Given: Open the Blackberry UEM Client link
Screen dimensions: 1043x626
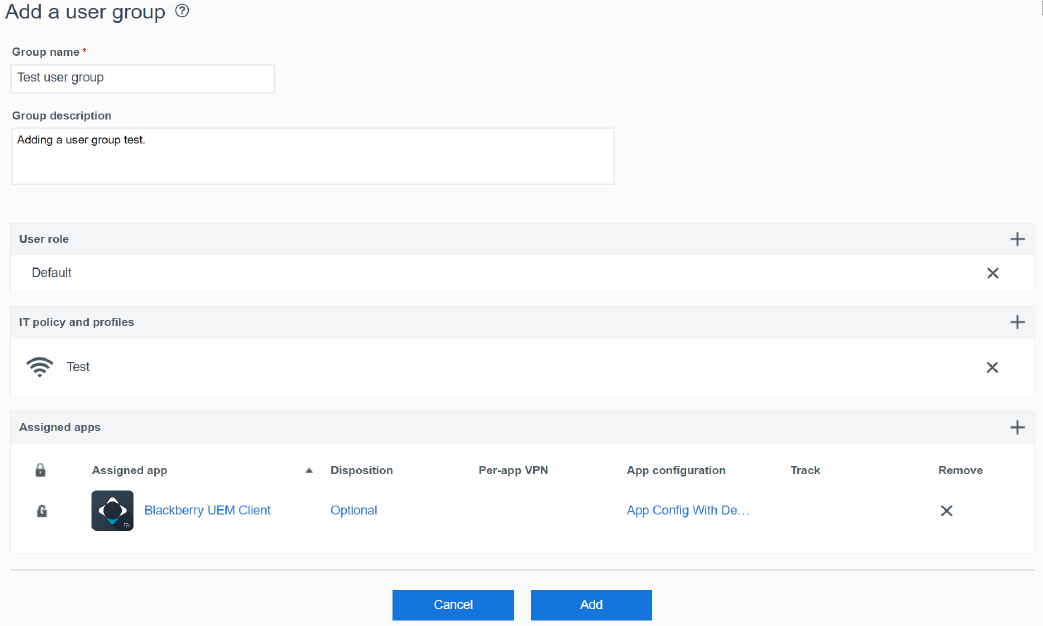Looking at the screenshot, I should pyautogui.click(x=207, y=510).
